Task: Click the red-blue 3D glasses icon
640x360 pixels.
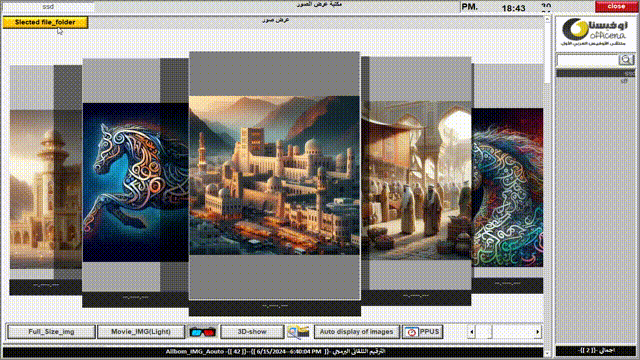Action: [202, 332]
